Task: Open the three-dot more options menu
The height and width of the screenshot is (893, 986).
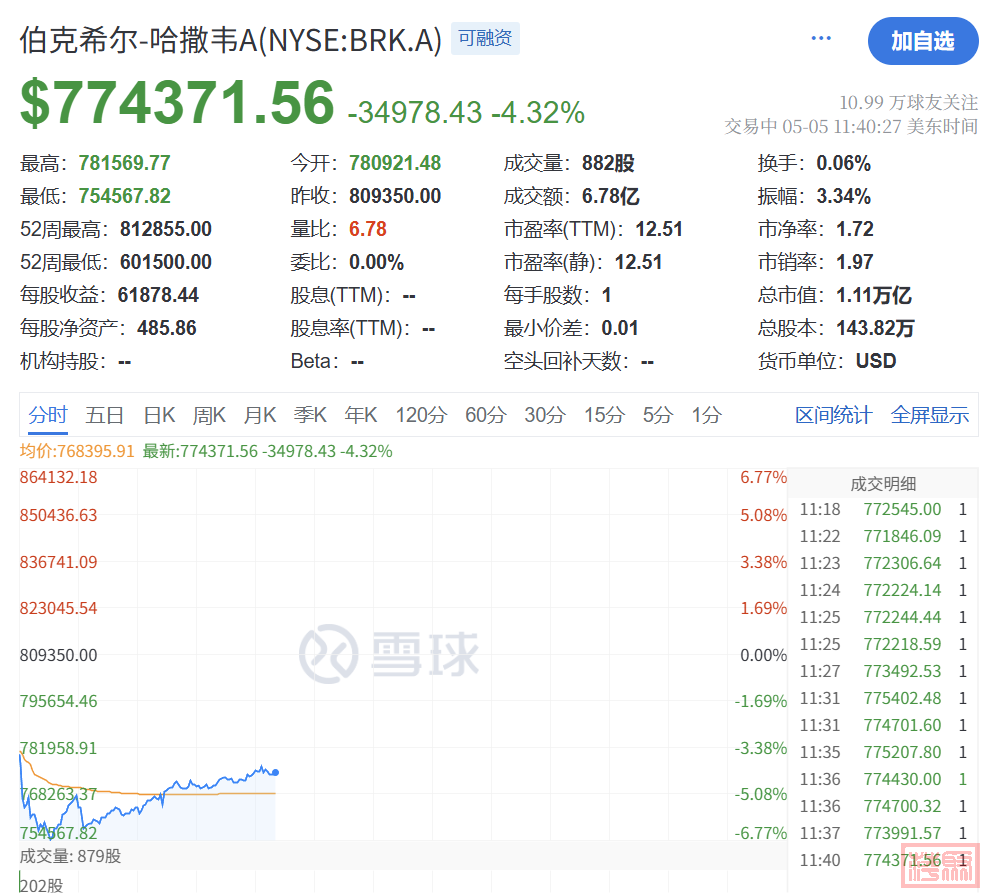Action: click(x=821, y=39)
